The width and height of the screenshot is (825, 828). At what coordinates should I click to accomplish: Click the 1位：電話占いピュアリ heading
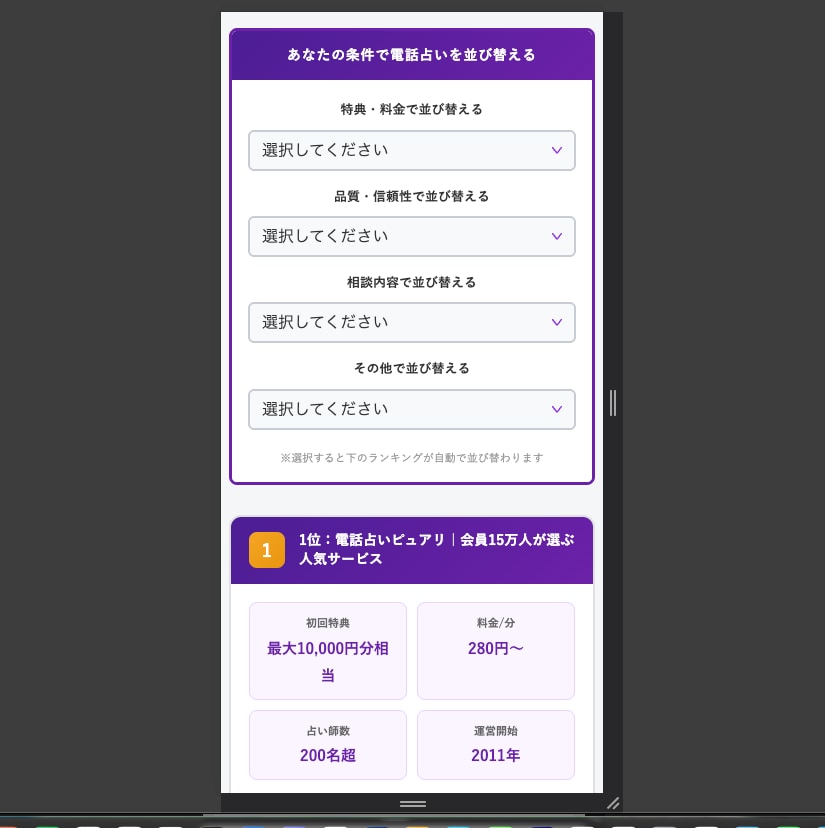click(436, 549)
